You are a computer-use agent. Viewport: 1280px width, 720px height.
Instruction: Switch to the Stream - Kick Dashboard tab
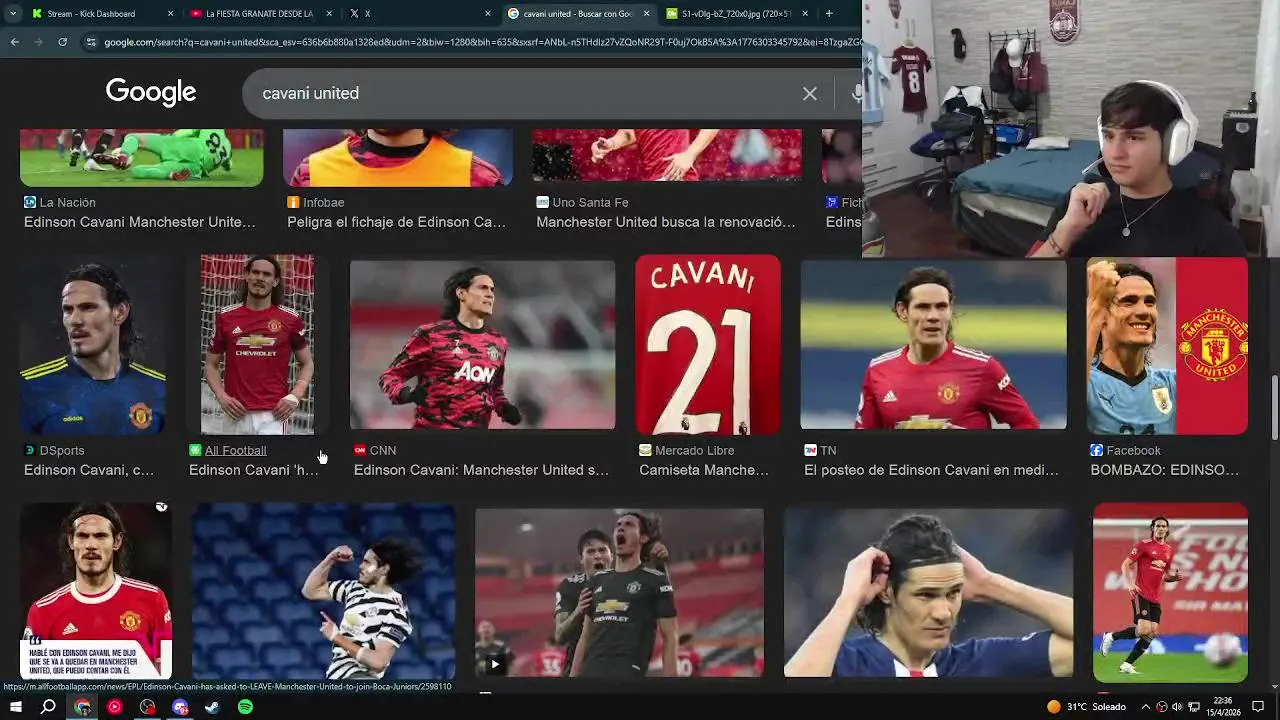tap(103, 14)
